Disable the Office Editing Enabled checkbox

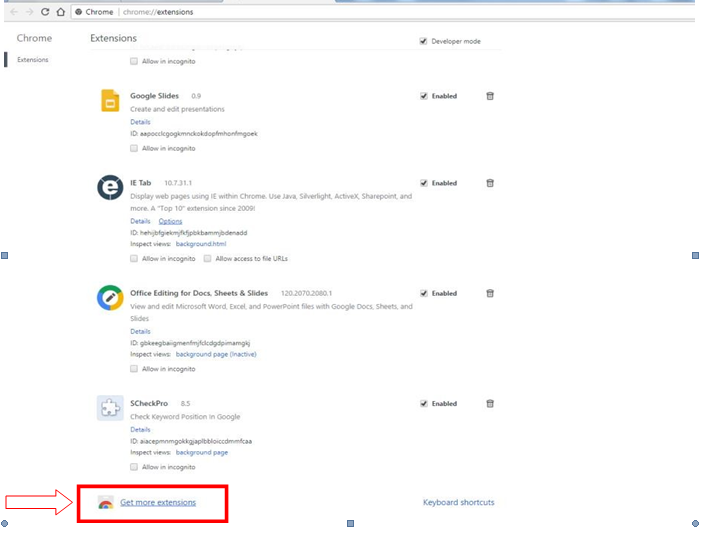423,293
